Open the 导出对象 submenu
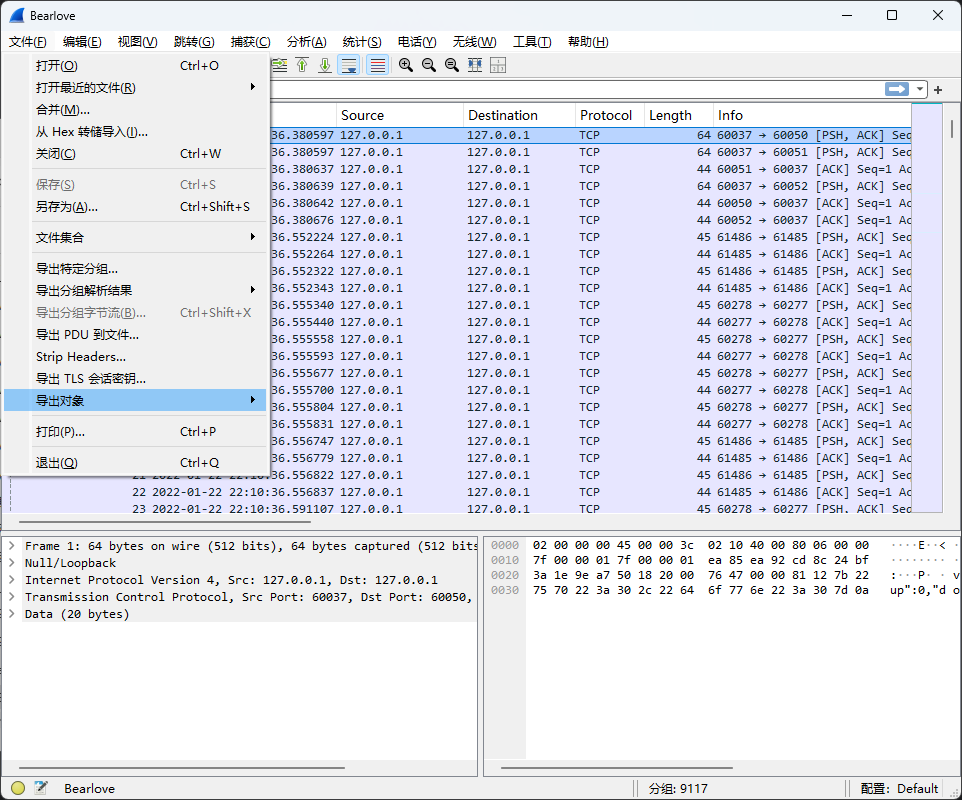Viewport: 962px width, 800px height. point(135,401)
